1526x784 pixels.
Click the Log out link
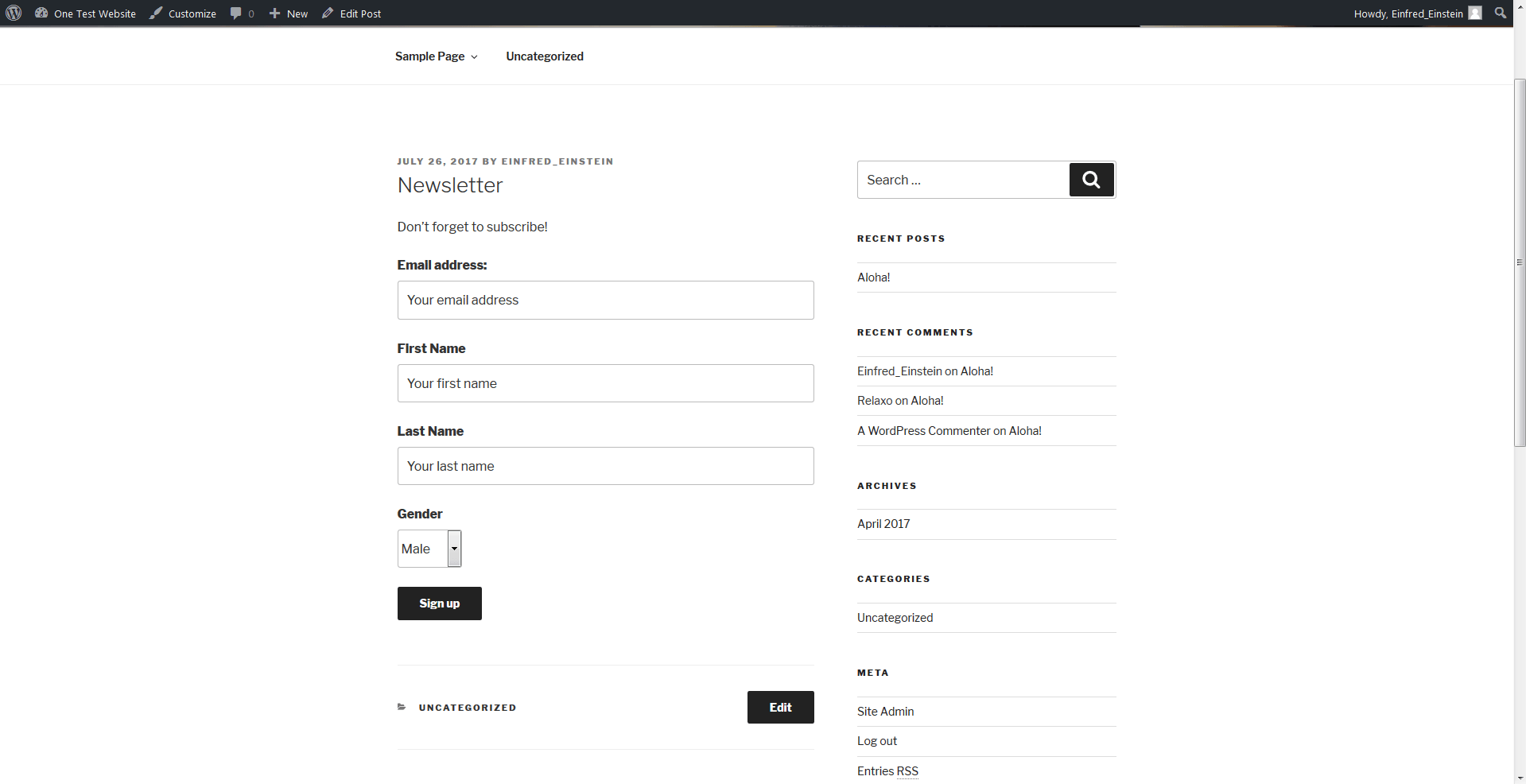pos(877,741)
